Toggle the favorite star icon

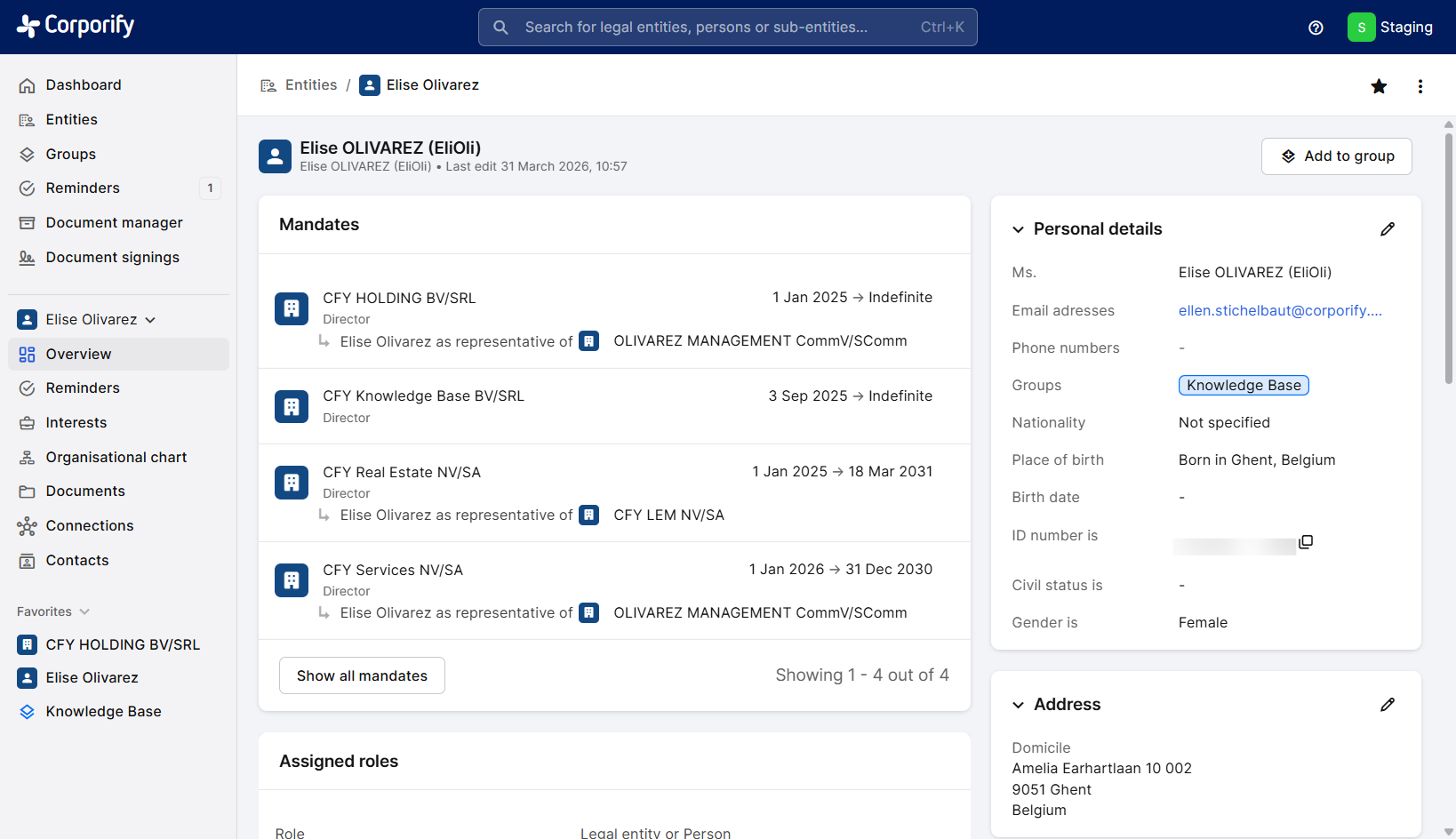click(1379, 86)
